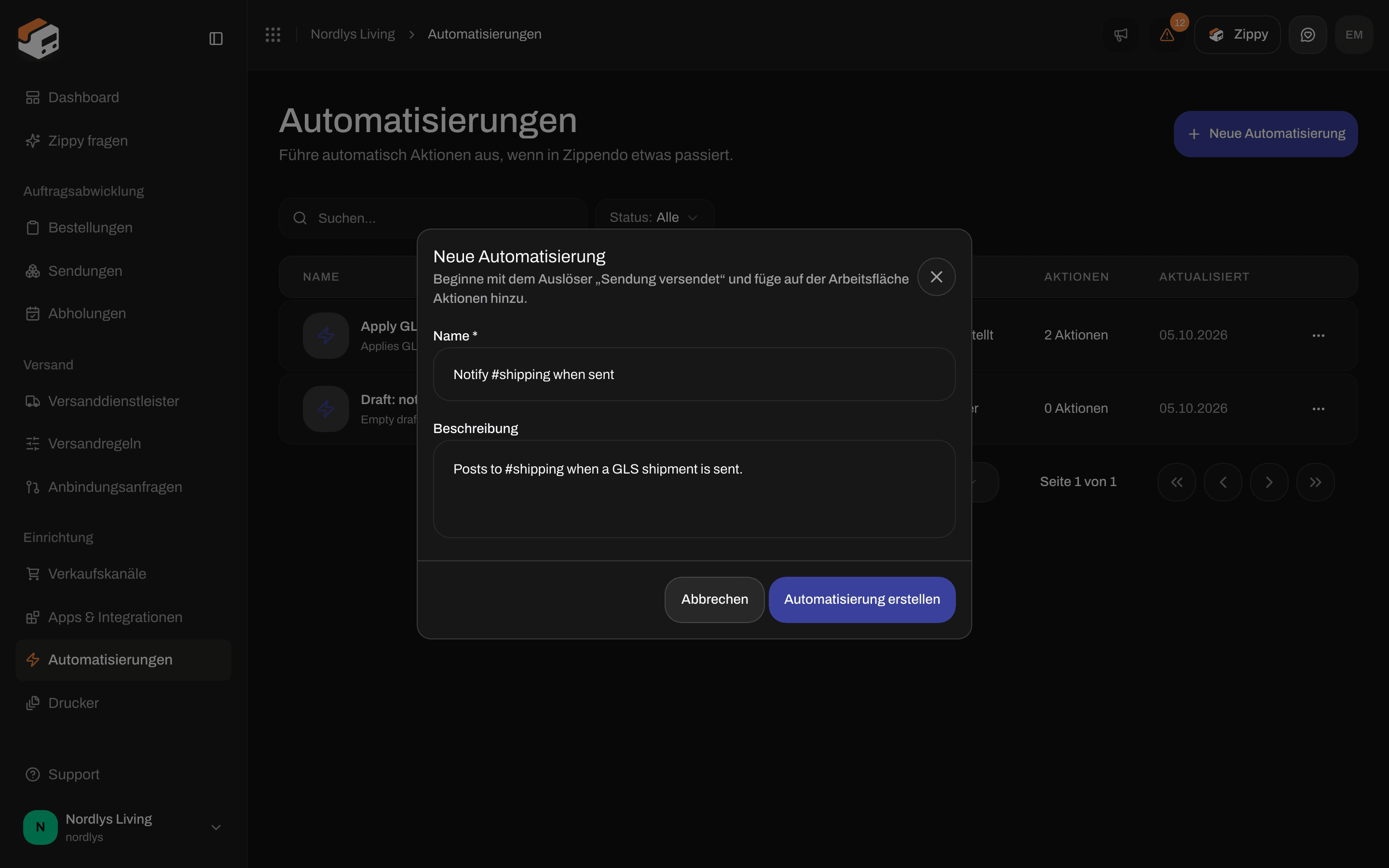Click the Nordlys Living breadcrumb
This screenshot has height=868, width=1389.
[353, 34]
